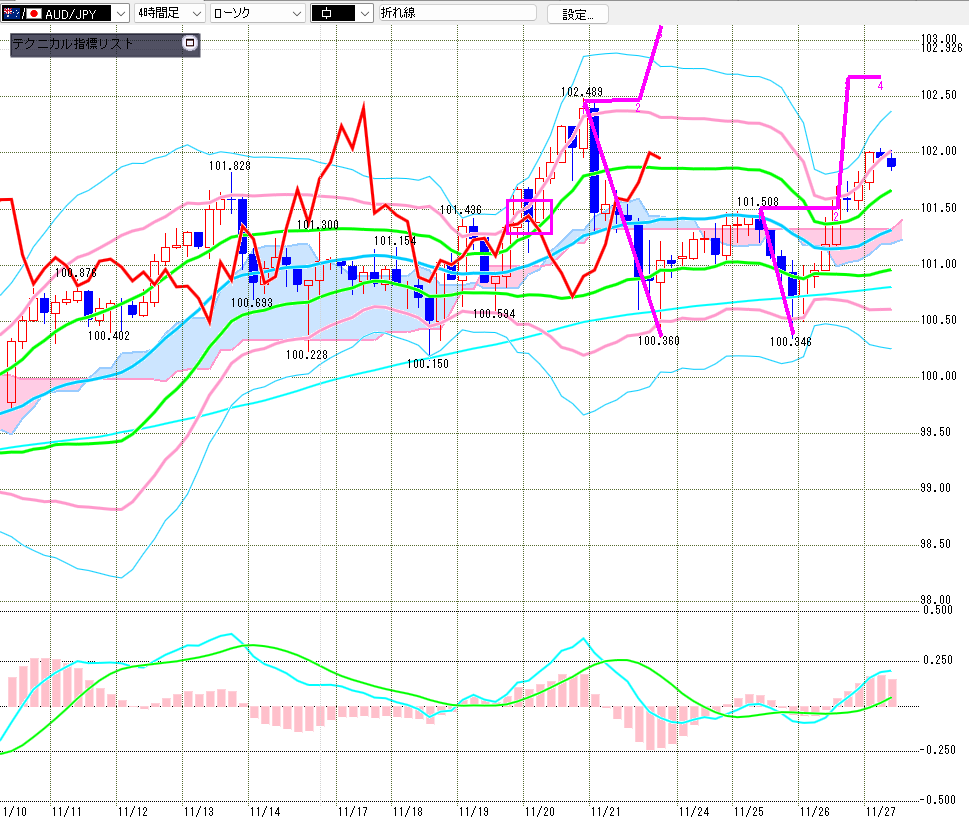Click the 102.489 high price label
The image size is (969, 822).
[581, 92]
